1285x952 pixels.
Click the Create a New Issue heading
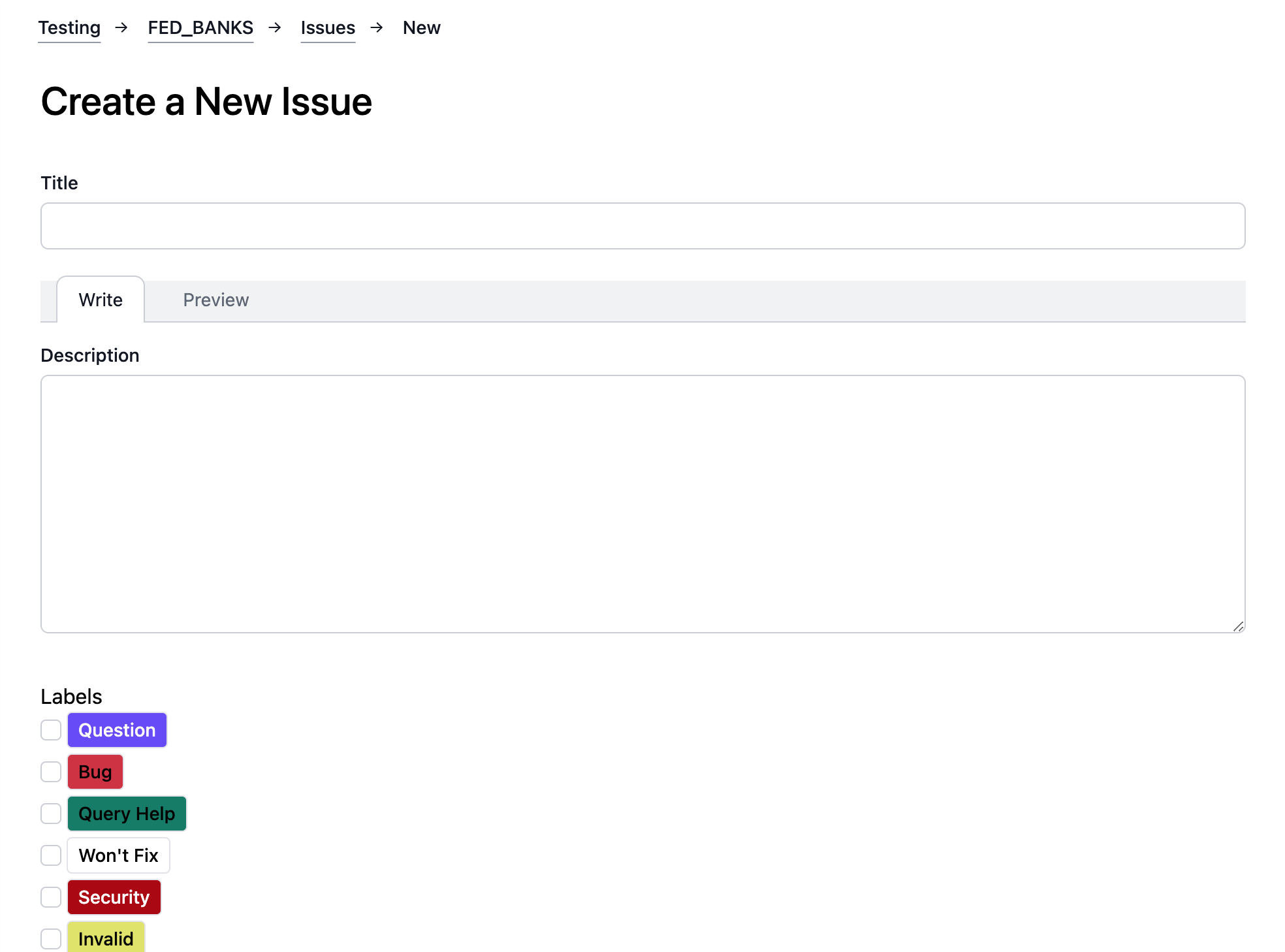[x=206, y=102]
